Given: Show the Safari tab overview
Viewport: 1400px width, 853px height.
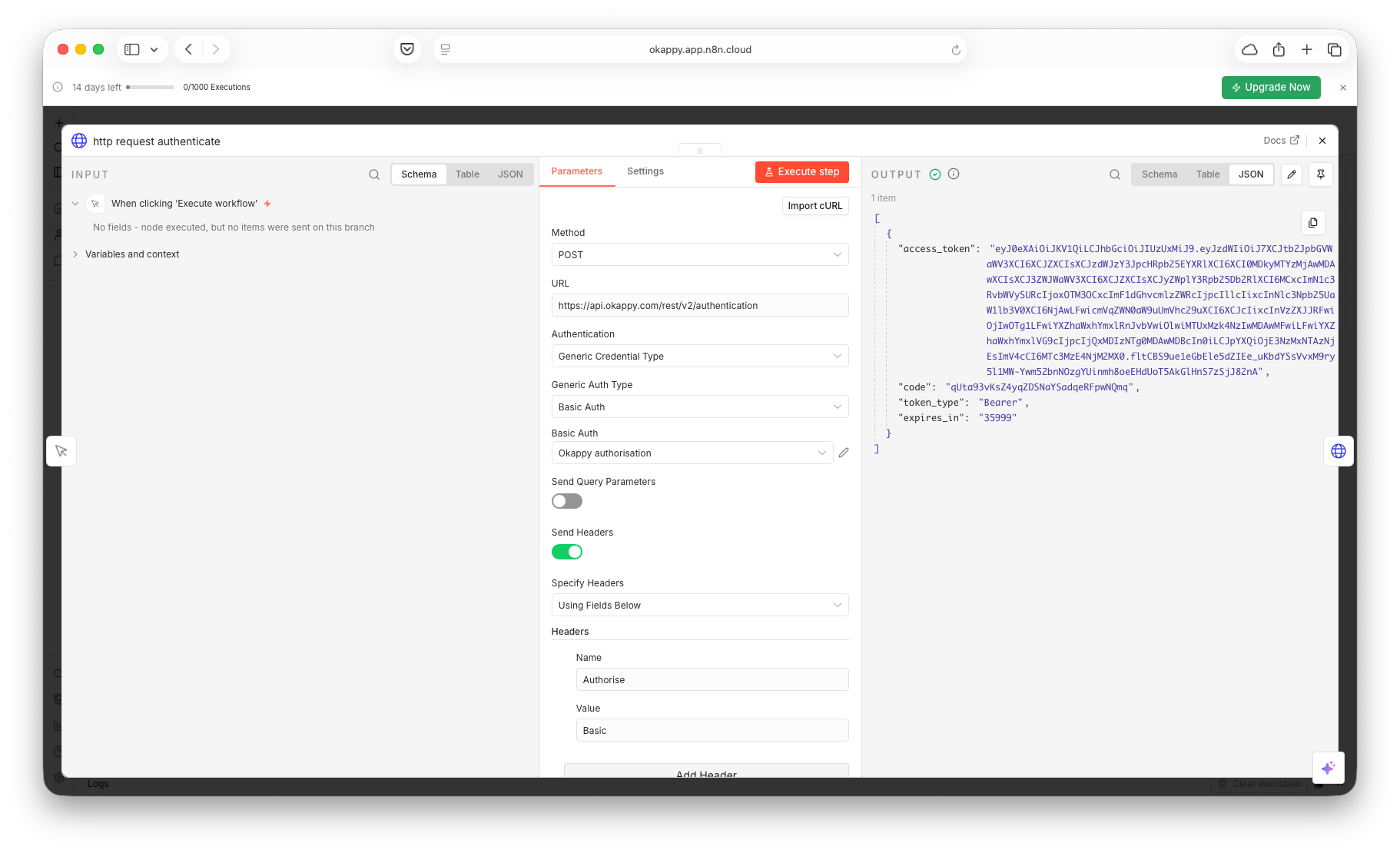Looking at the screenshot, I should [1335, 50].
